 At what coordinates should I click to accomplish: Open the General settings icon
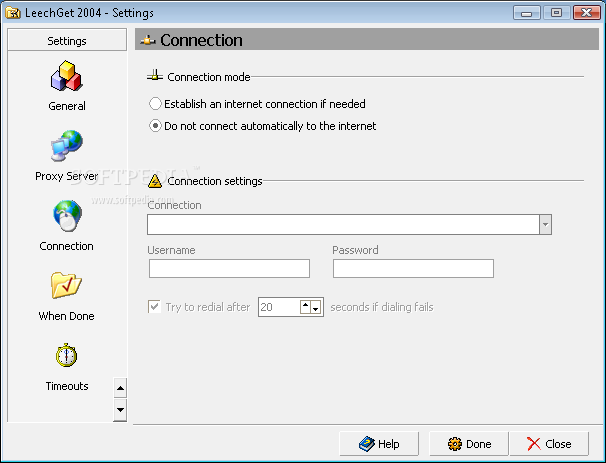(x=67, y=77)
